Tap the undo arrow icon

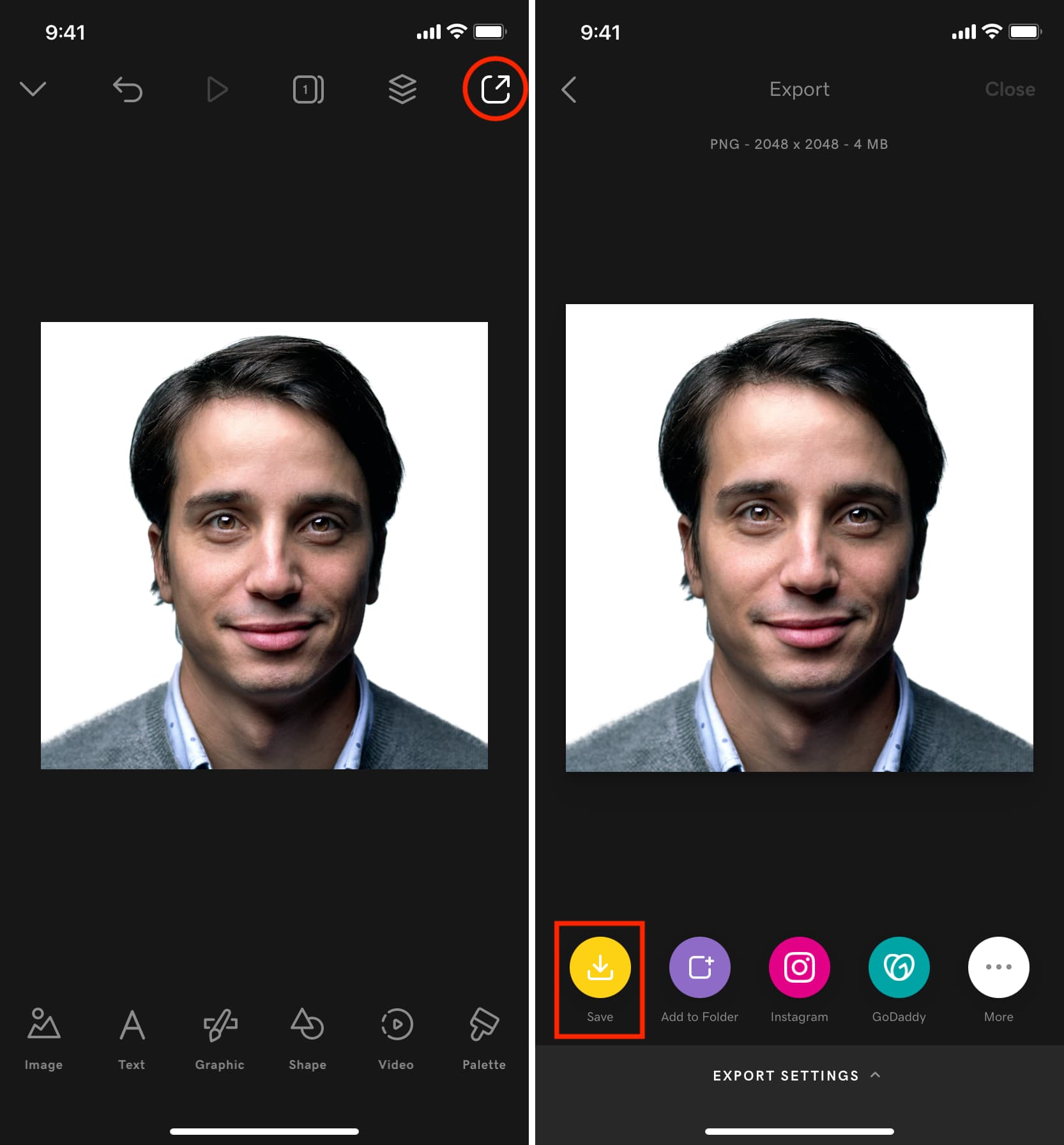tap(128, 89)
